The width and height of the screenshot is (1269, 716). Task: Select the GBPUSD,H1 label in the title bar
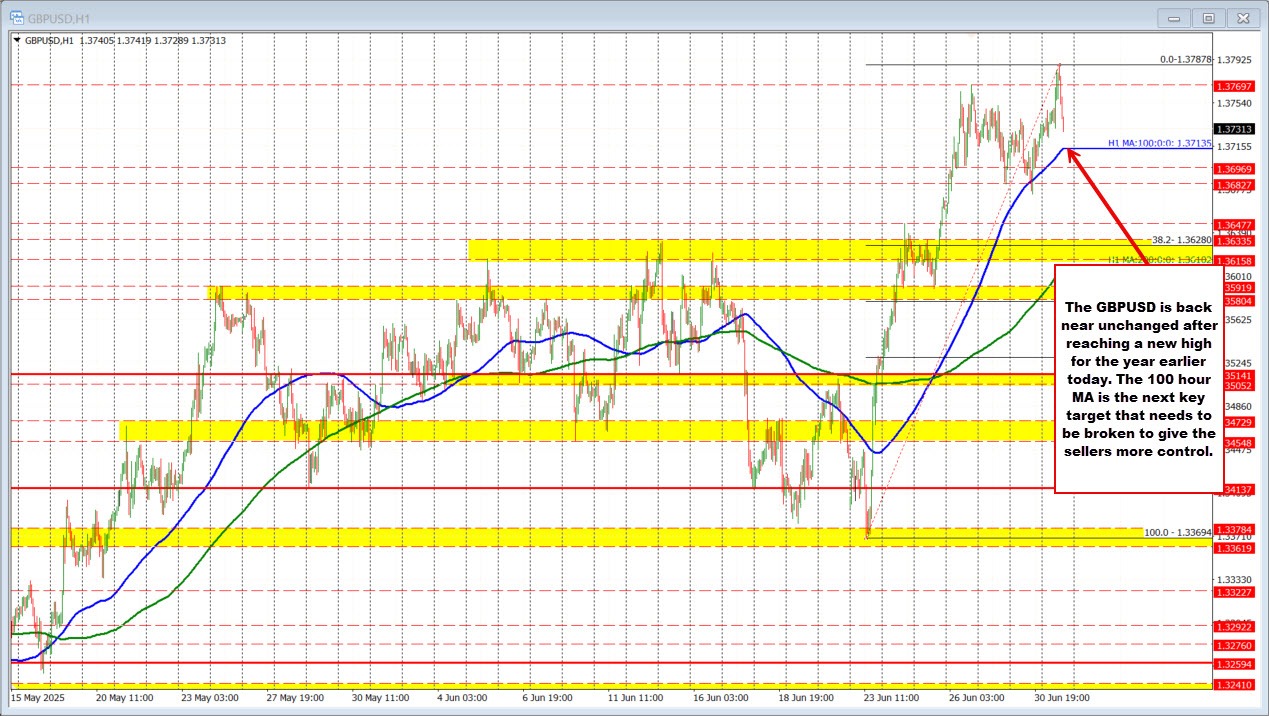pos(60,17)
